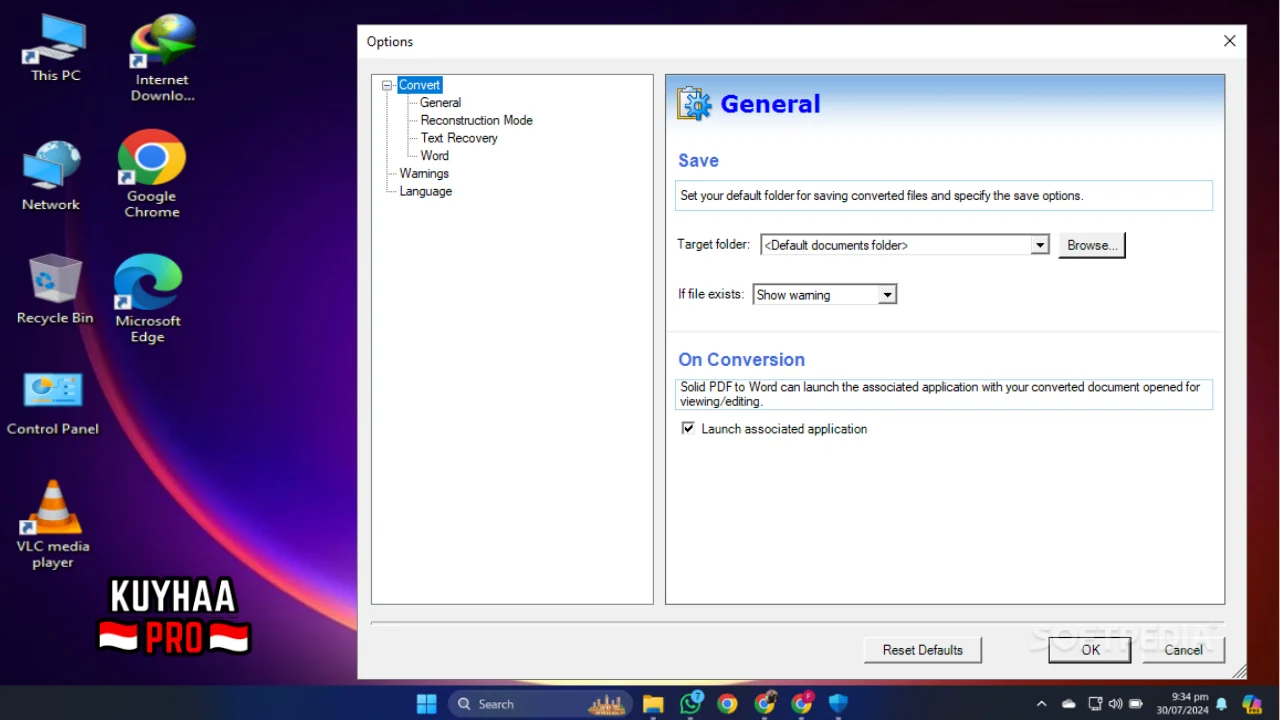Select Reconstruction Mode tree item
1280x720 pixels.
pos(477,121)
